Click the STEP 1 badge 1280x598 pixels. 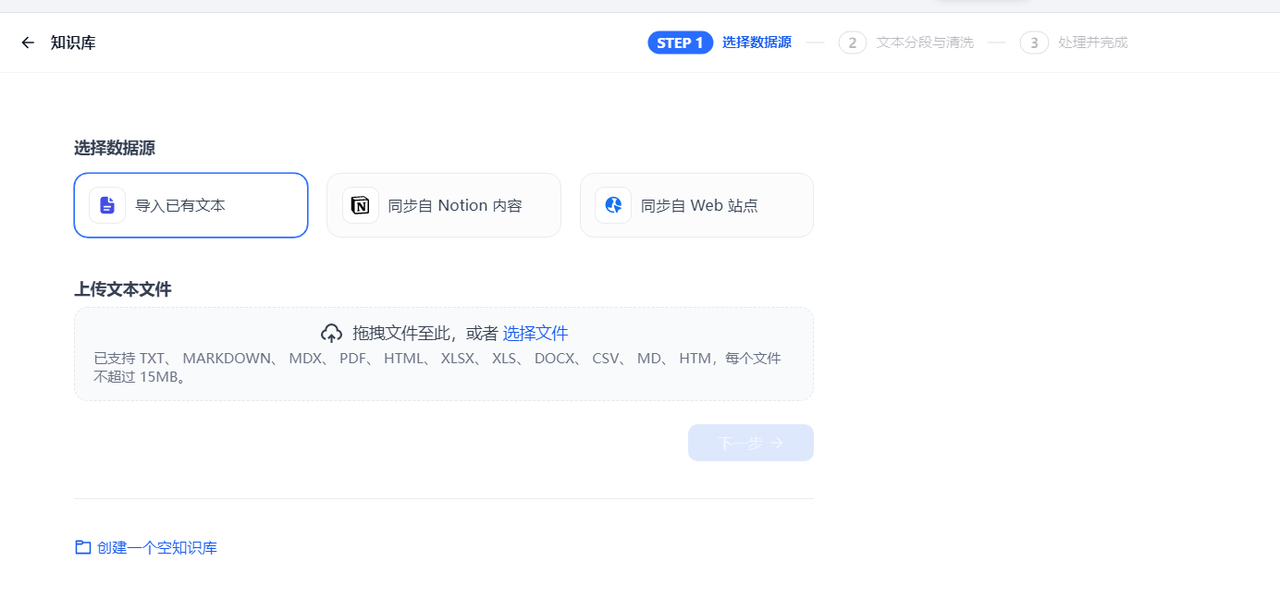(680, 43)
